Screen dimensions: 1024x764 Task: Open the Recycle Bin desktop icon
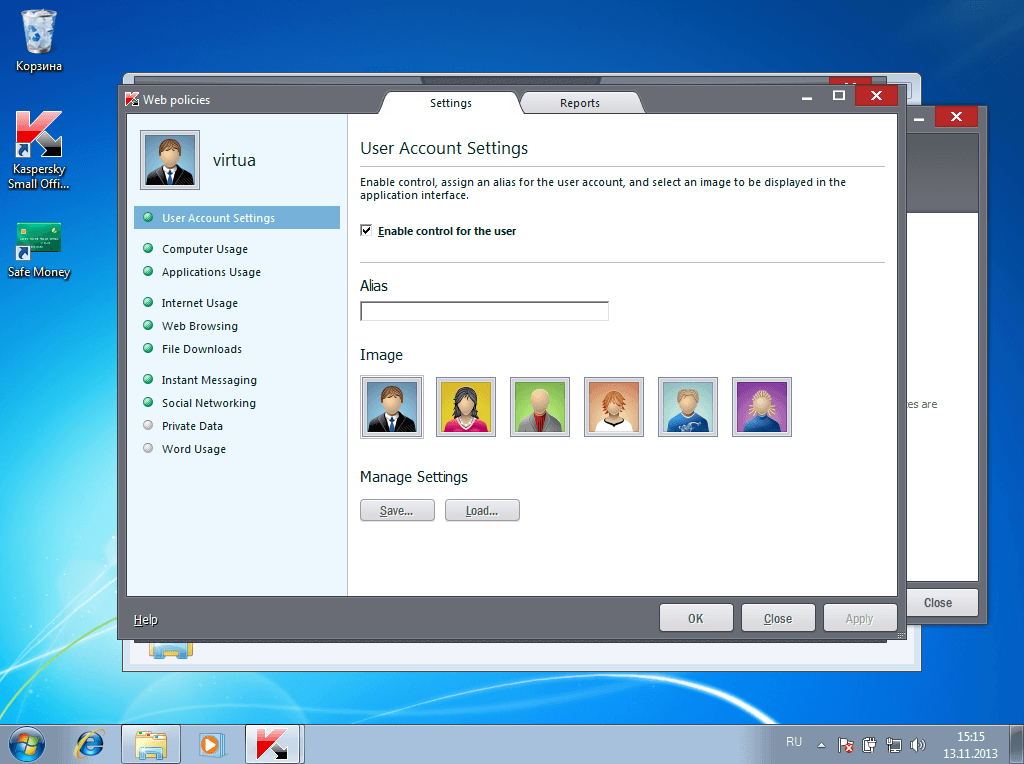point(39,40)
